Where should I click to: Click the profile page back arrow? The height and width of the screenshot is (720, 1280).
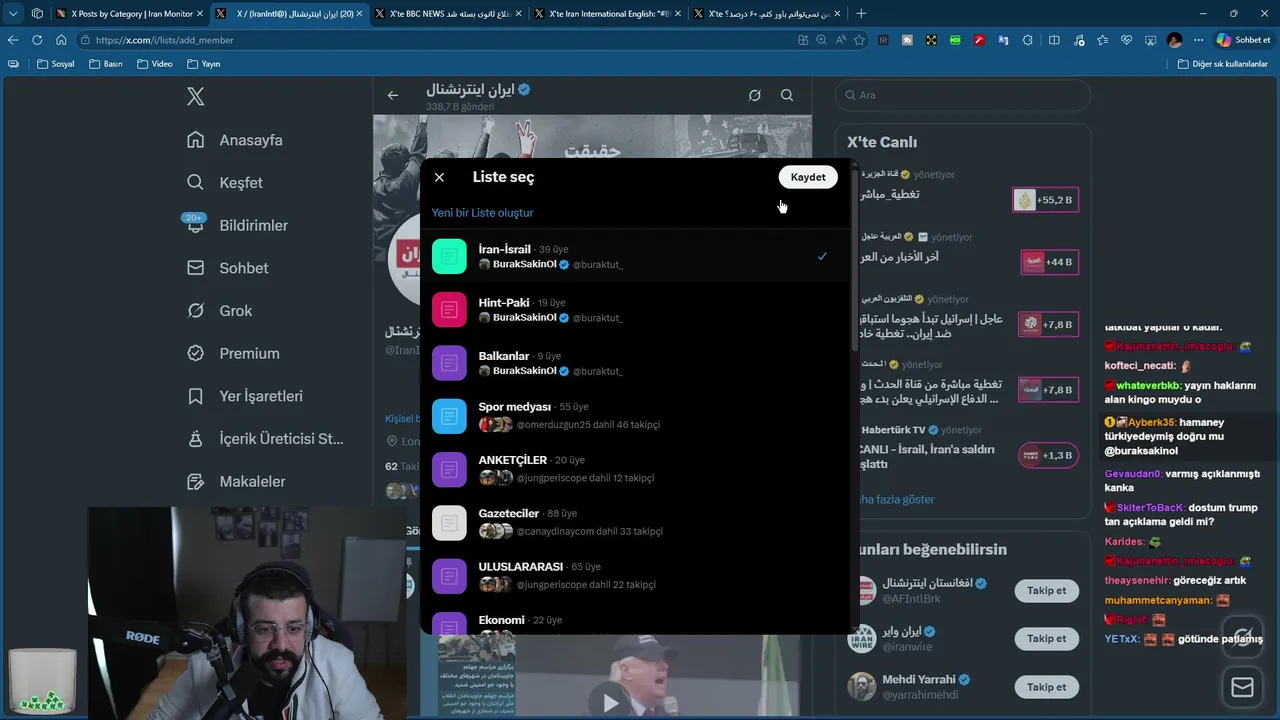tap(393, 95)
